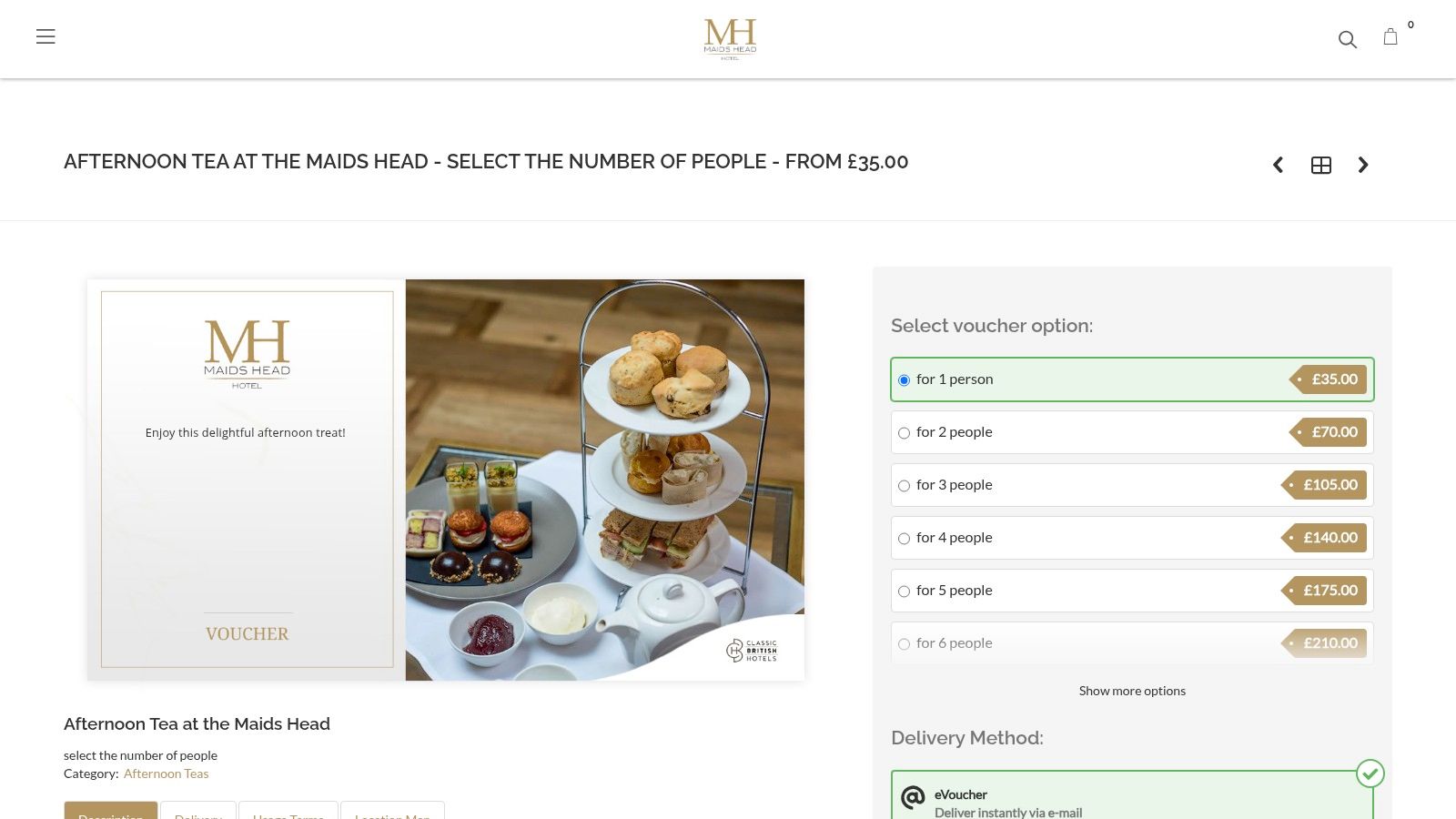Open the product grid view icon
The image size is (1456, 819).
click(1320, 165)
